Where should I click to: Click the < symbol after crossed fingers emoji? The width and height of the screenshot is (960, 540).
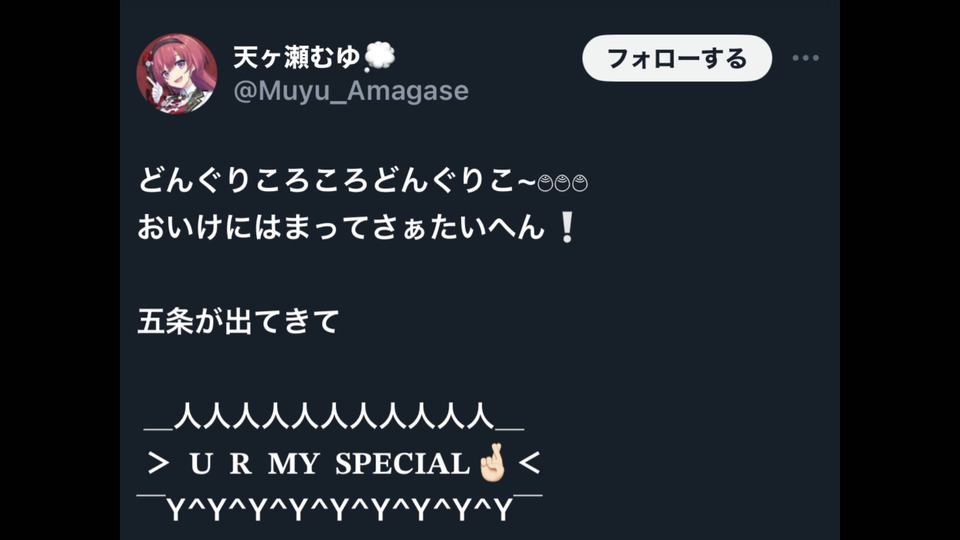[529, 463]
